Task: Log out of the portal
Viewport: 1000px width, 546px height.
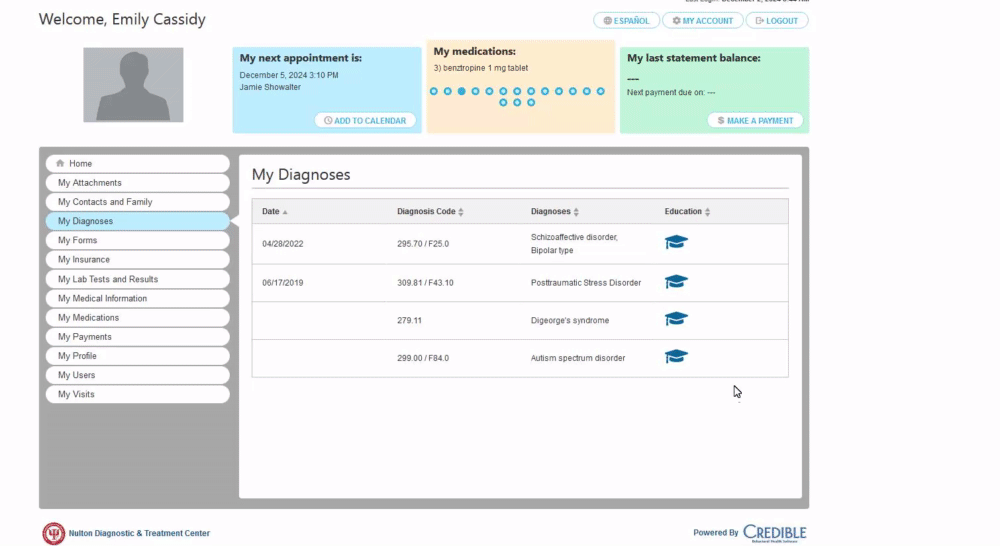Action: [777, 20]
